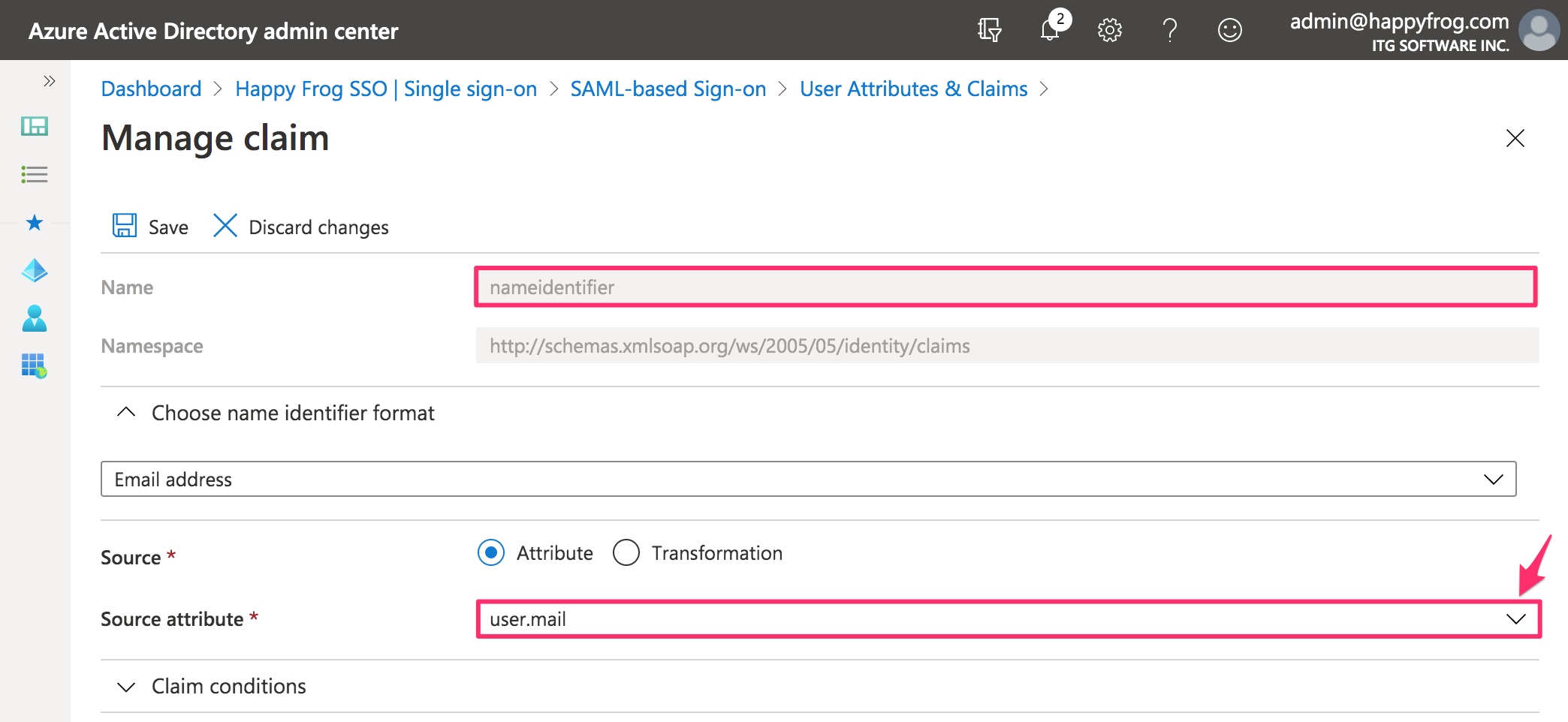Click Discard changes
Image resolution: width=1568 pixels, height=722 pixels.
pyautogui.click(x=317, y=227)
